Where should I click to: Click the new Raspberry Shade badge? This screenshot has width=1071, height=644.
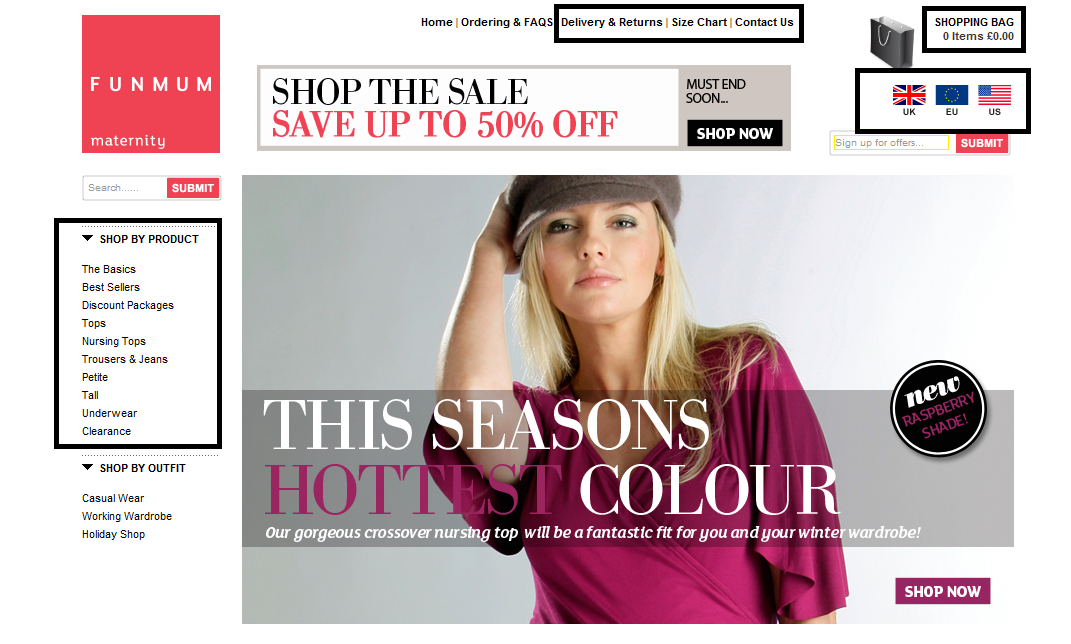click(x=939, y=408)
